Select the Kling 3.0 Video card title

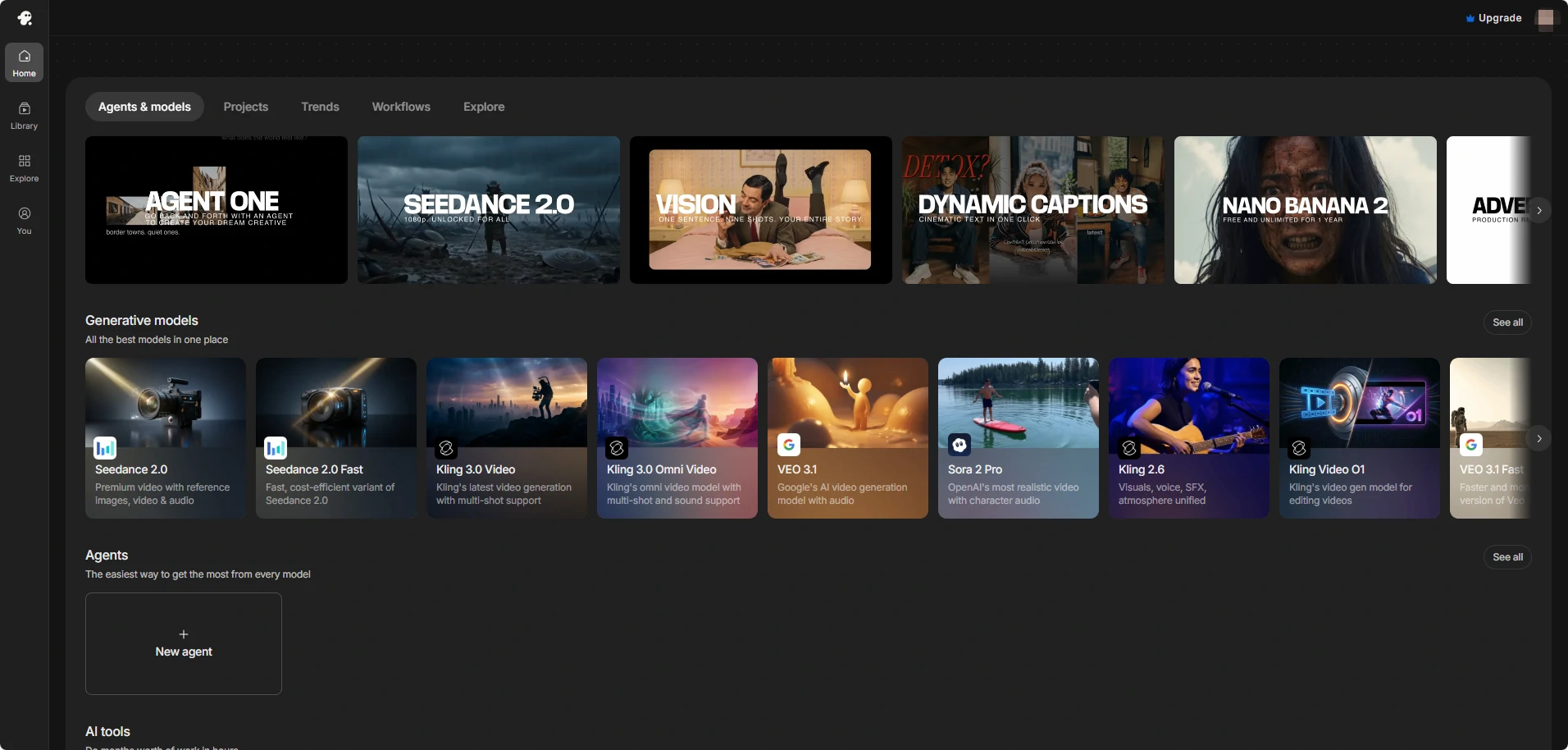point(476,469)
